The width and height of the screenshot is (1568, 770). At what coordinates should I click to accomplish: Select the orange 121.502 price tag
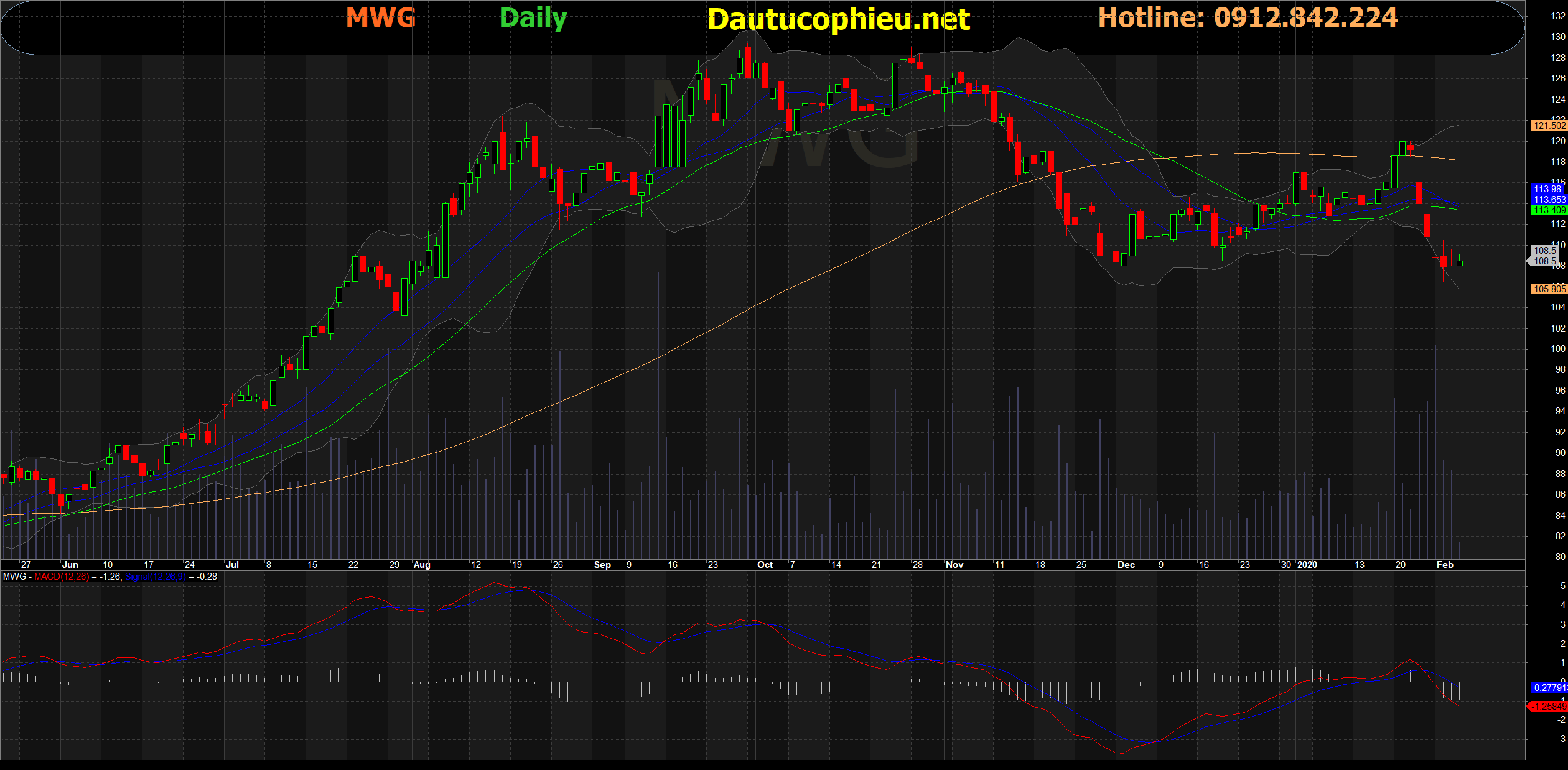tap(1548, 126)
